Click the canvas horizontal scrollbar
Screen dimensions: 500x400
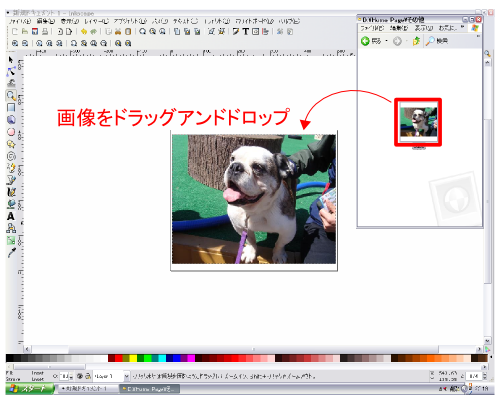(253, 349)
